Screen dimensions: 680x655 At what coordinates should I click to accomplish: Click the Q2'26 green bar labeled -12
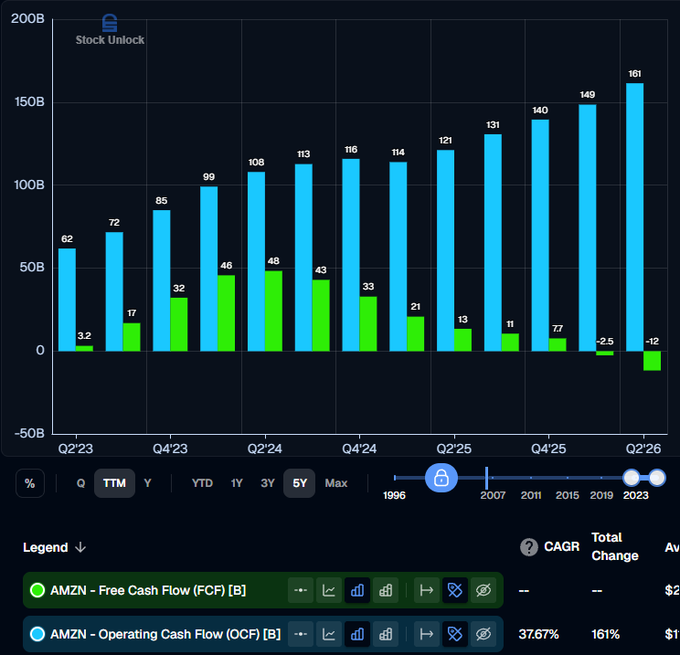pyautogui.click(x=652, y=361)
